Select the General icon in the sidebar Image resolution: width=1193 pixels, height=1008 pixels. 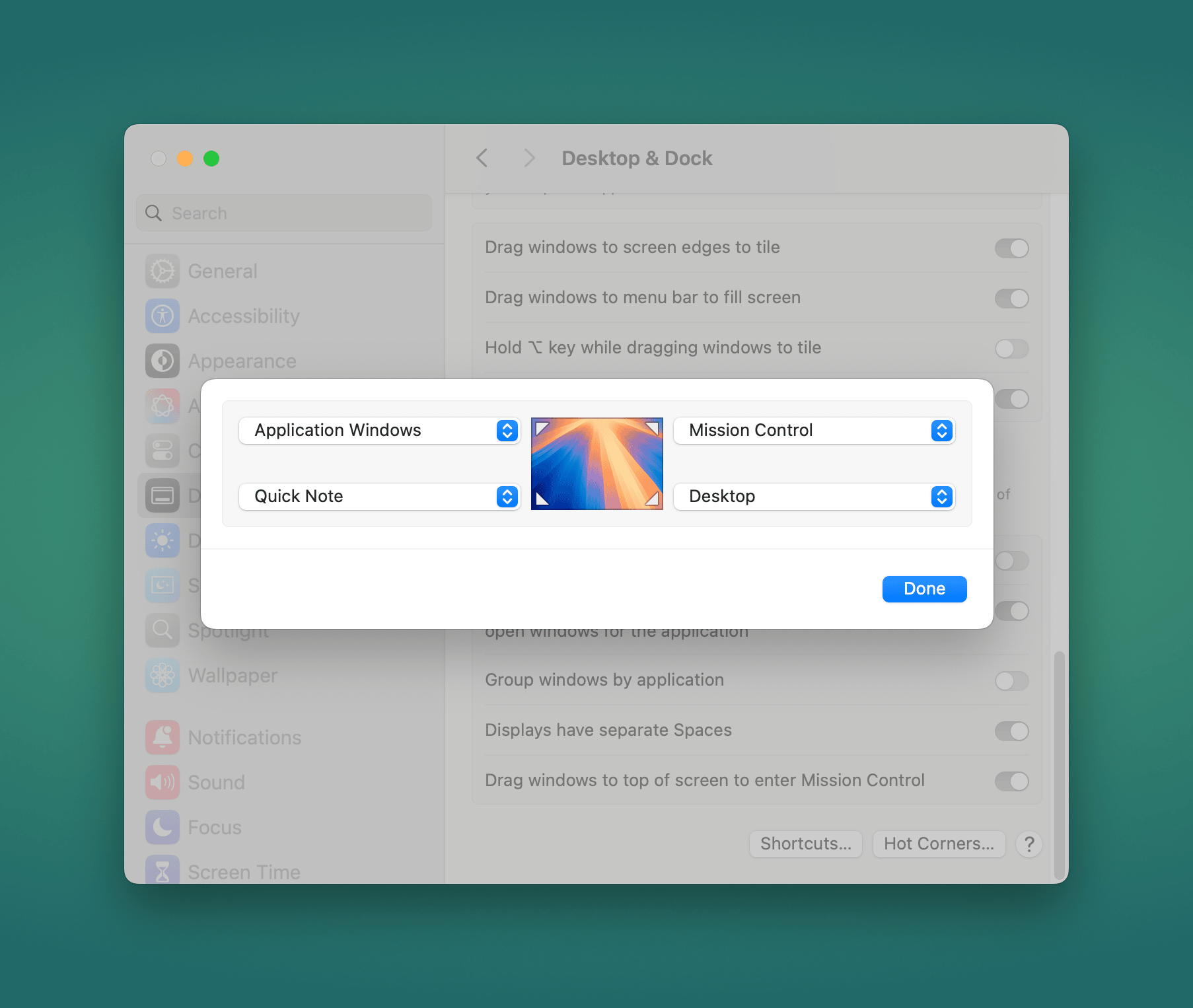(x=163, y=271)
